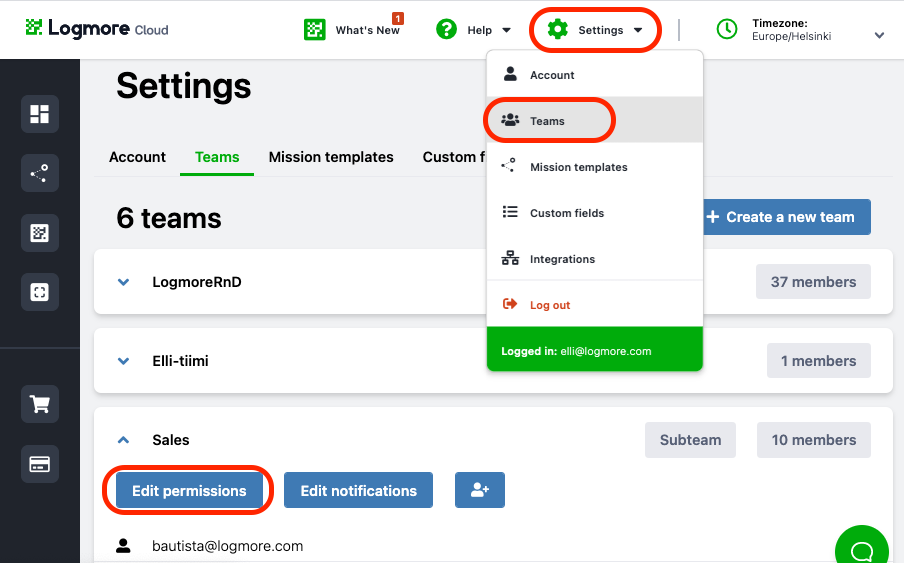Switch to the Account tab
The width and height of the screenshot is (904, 563).
(x=137, y=157)
